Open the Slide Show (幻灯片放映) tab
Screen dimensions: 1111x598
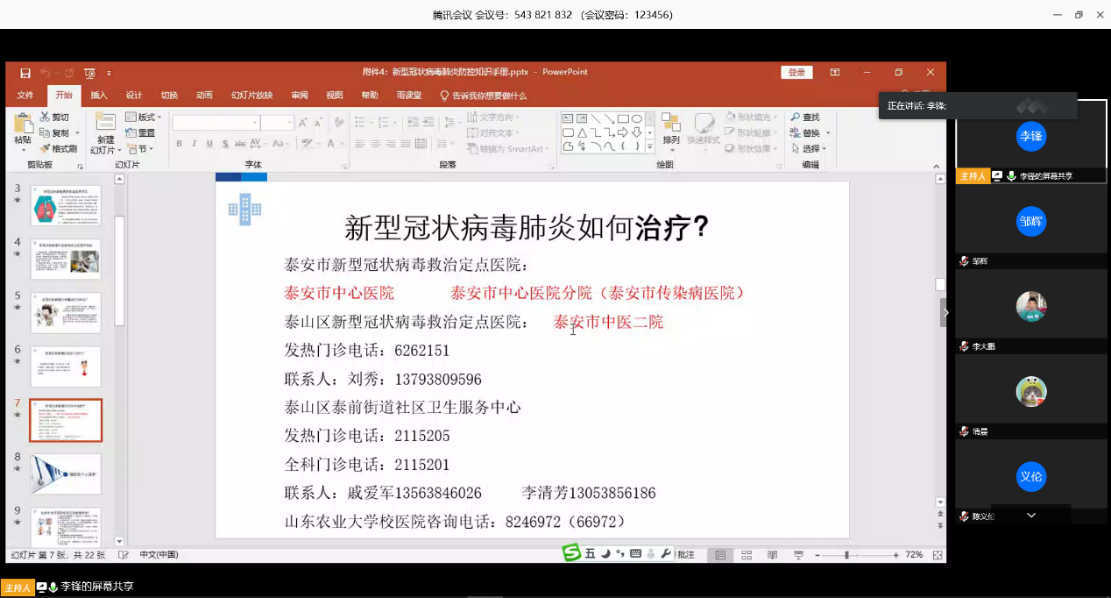(252, 95)
